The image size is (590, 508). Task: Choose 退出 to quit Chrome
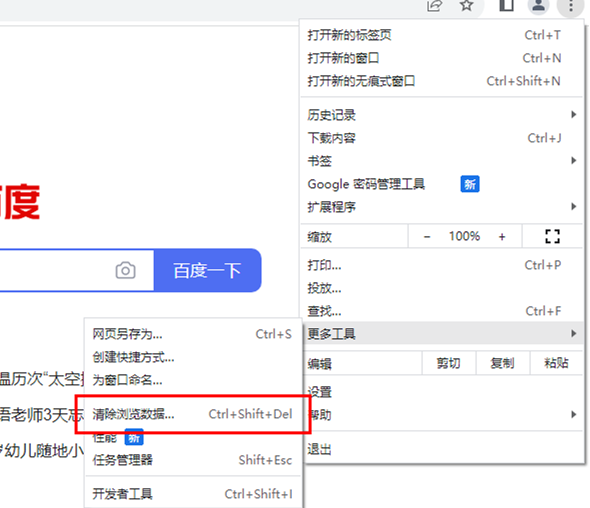[x=442, y=449]
